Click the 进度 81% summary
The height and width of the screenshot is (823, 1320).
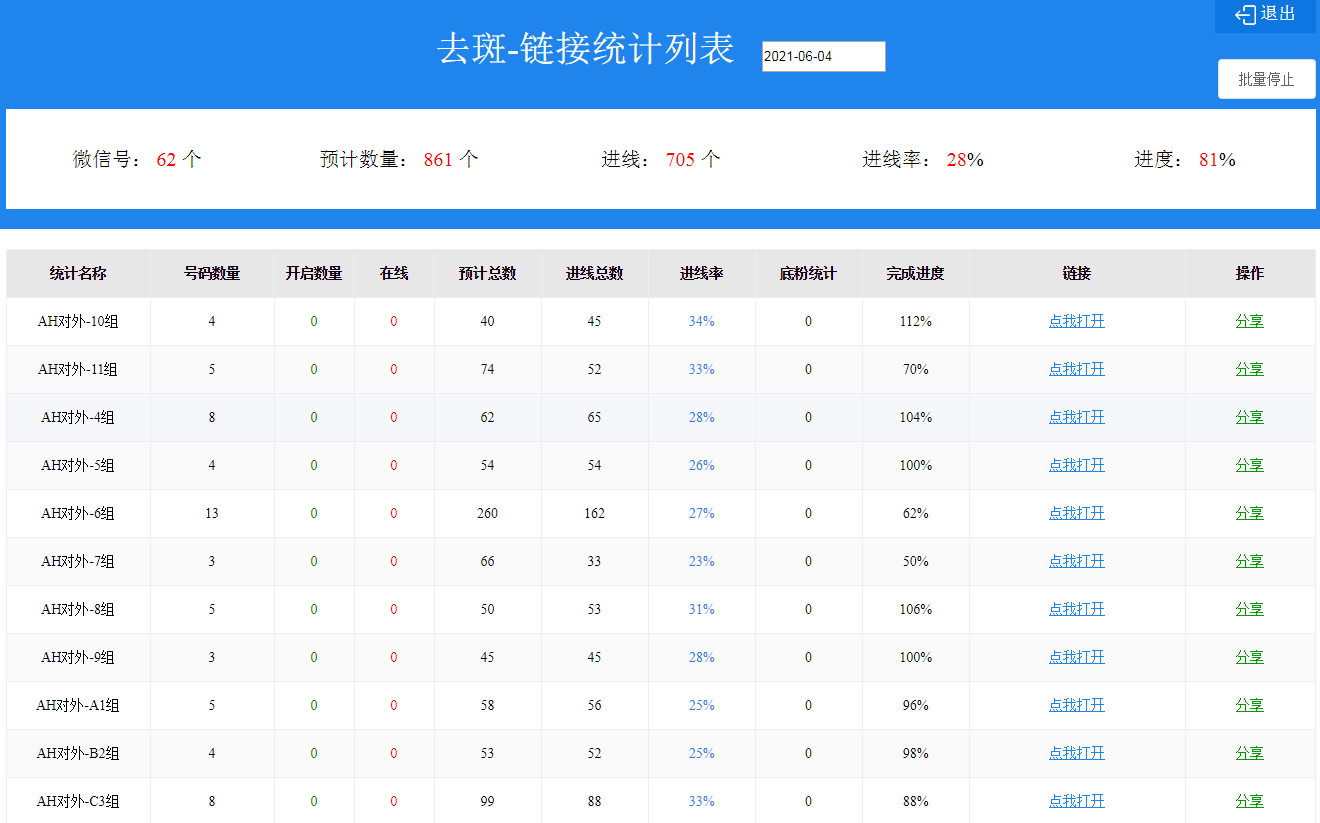pyautogui.click(x=1185, y=159)
